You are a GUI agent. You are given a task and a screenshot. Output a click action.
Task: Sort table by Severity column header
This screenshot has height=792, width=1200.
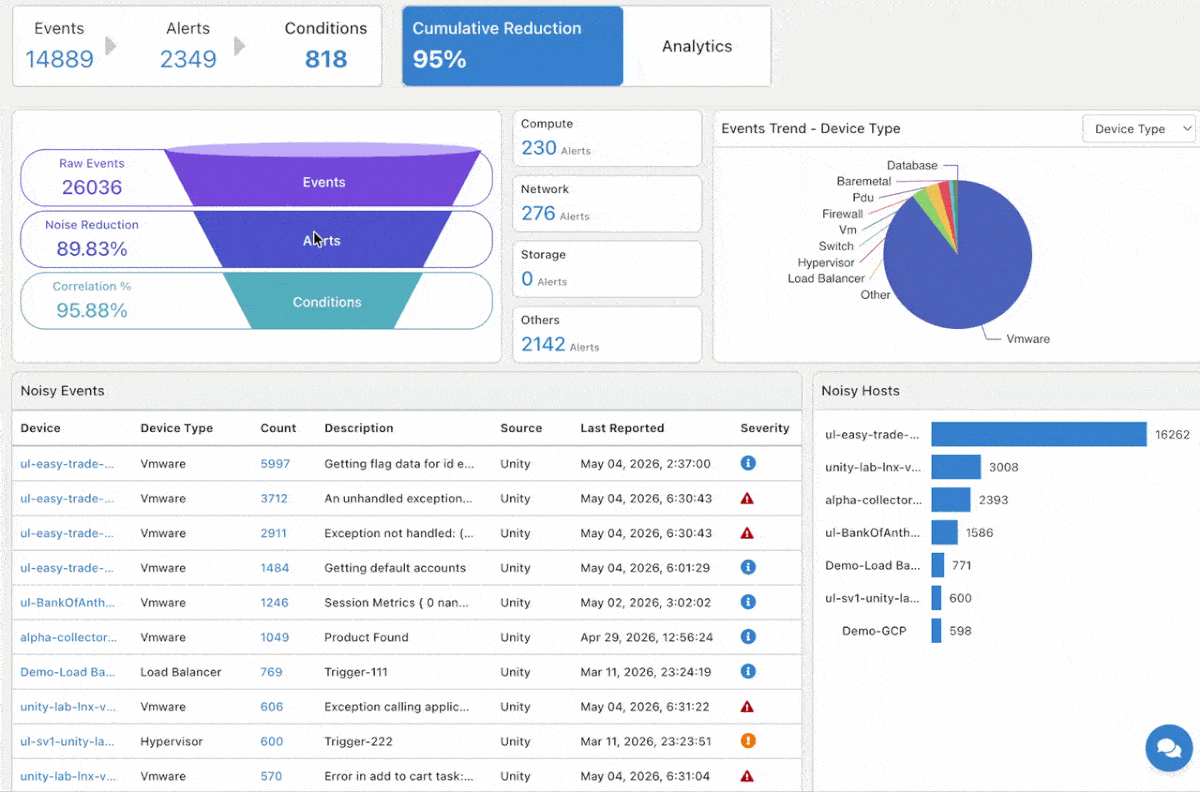point(765,428)
